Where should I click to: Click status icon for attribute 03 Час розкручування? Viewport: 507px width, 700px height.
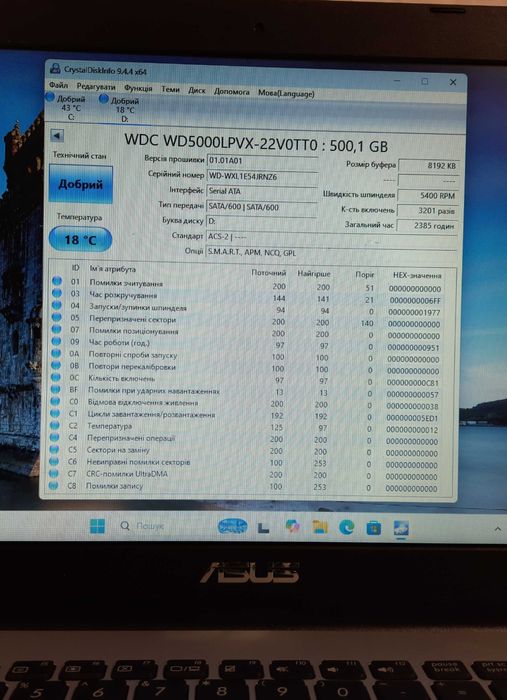(x=57, y=293)
